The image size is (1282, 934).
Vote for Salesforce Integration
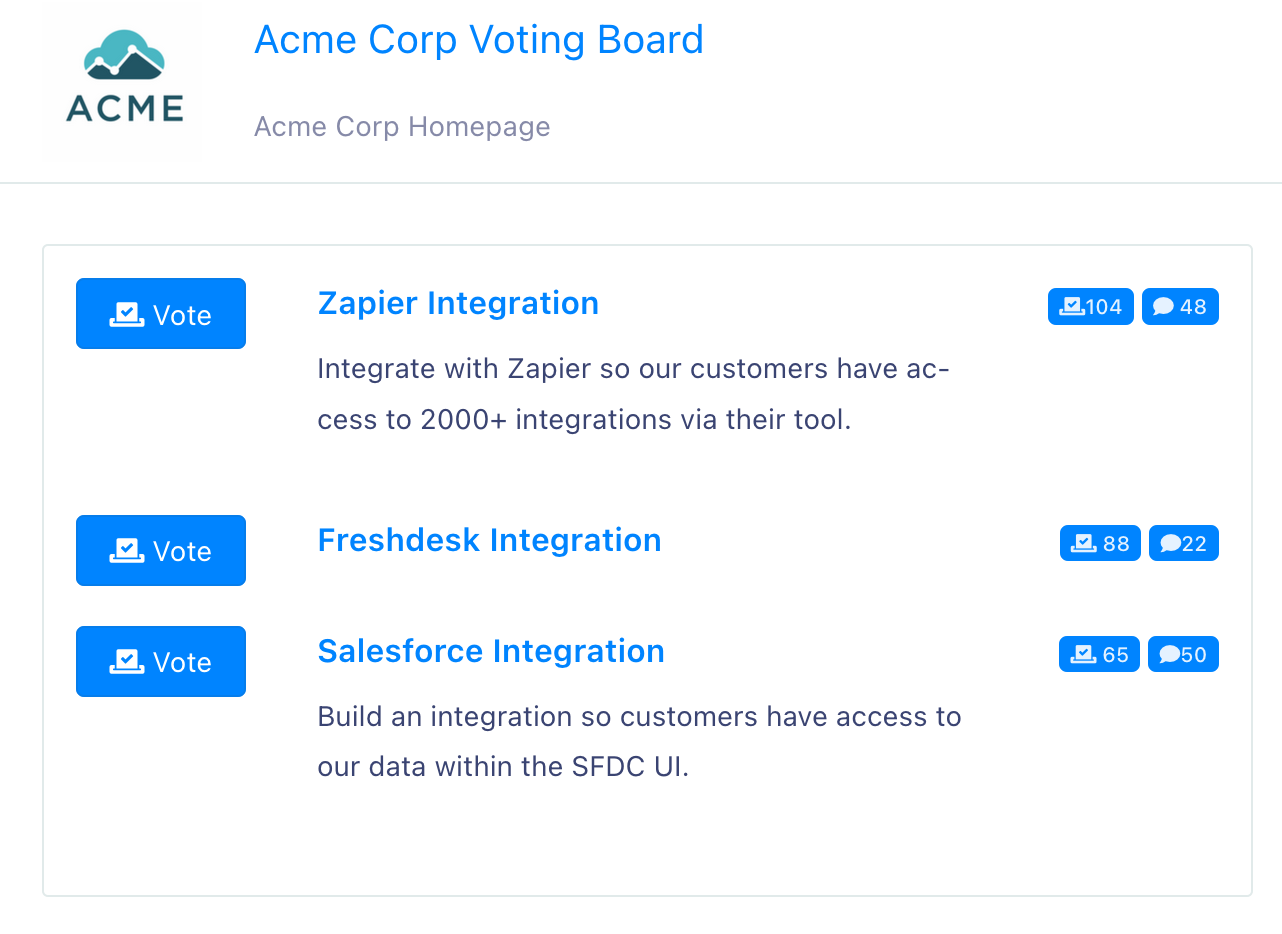point(161,661)
